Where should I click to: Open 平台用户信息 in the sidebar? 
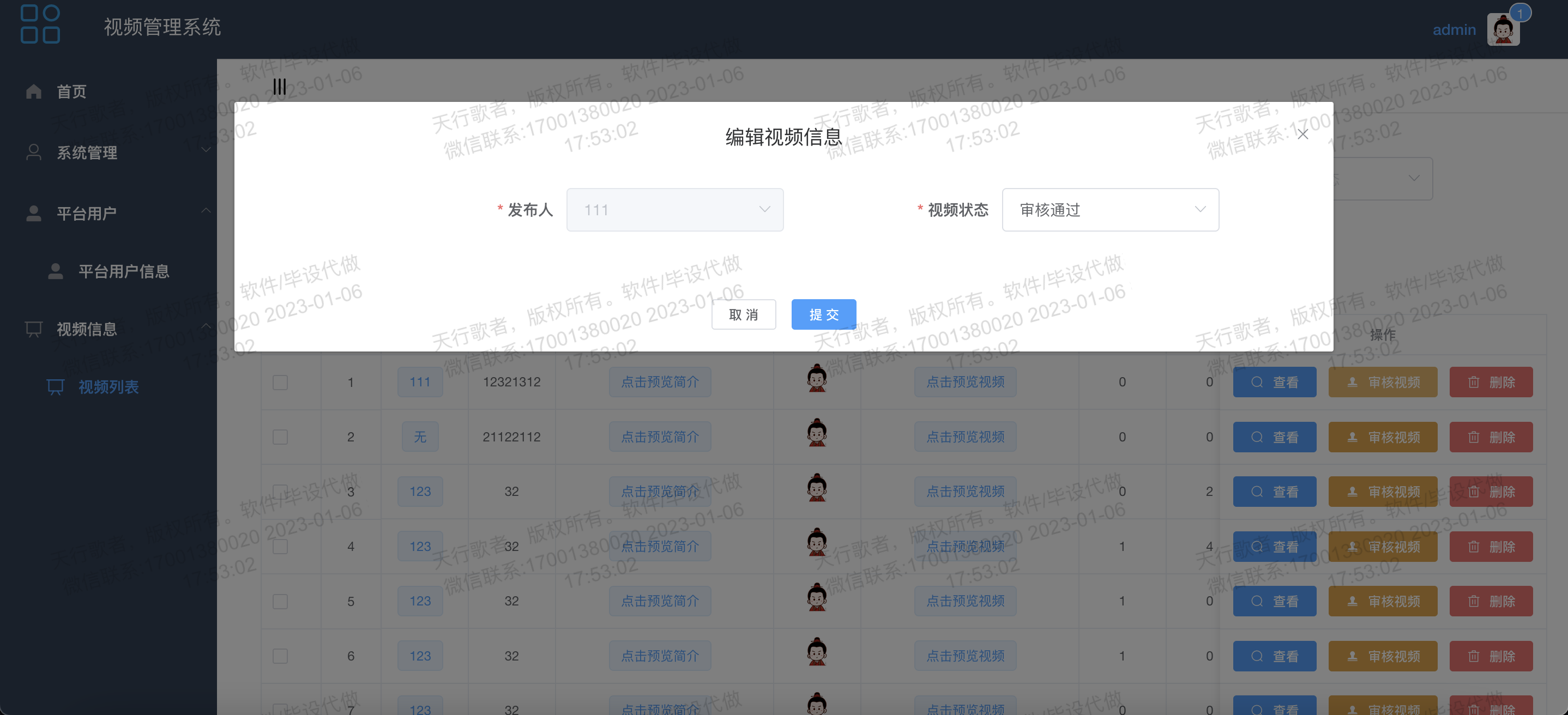click(124, 271)
